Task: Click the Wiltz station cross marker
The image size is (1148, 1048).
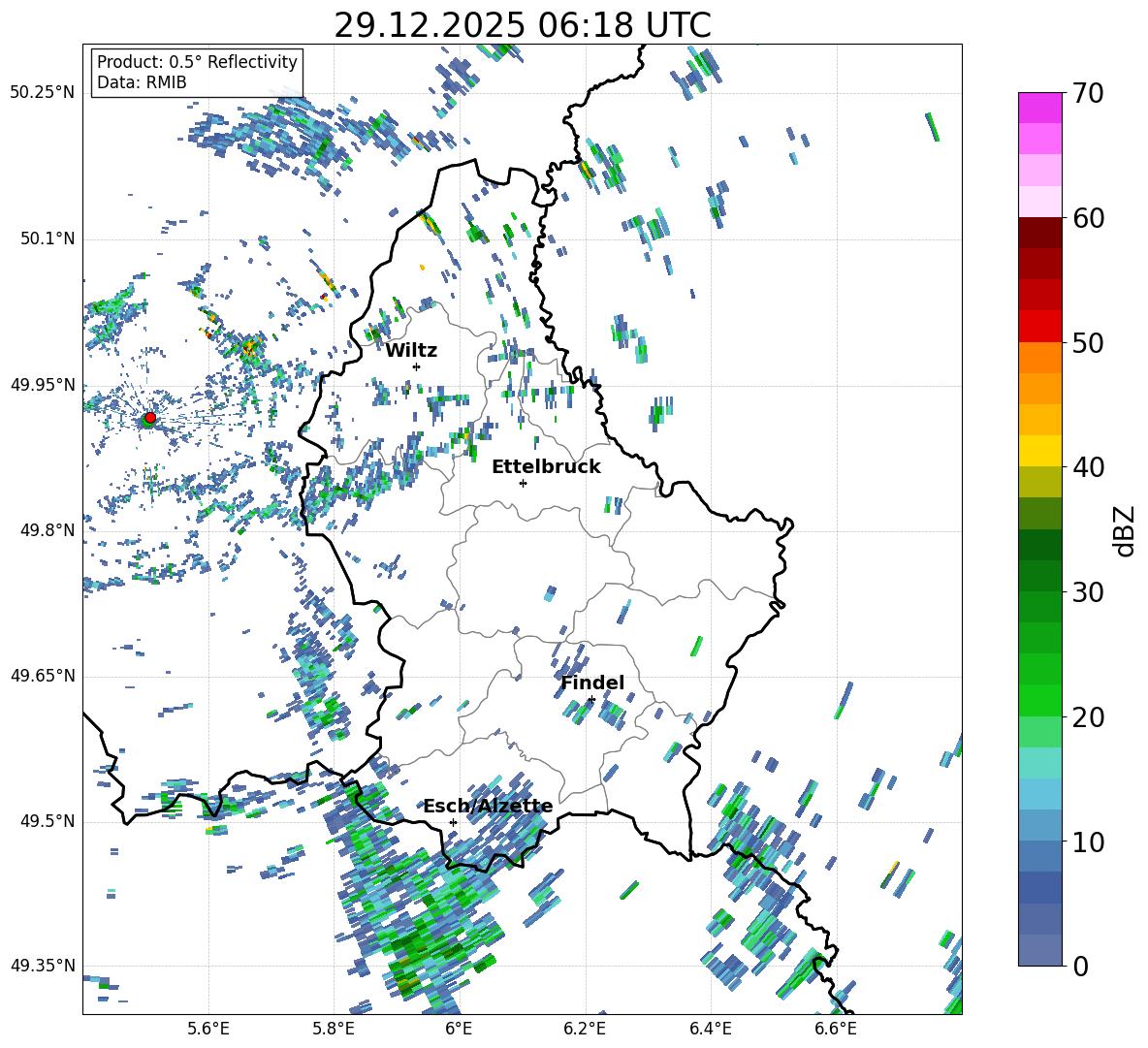Action: 417,366
